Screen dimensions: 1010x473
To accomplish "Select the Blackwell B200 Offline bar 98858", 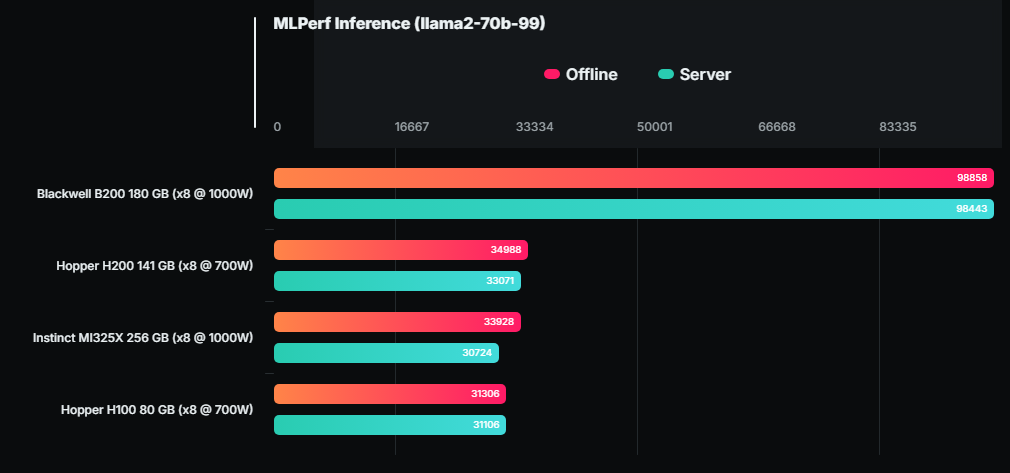I will [634, 178].
